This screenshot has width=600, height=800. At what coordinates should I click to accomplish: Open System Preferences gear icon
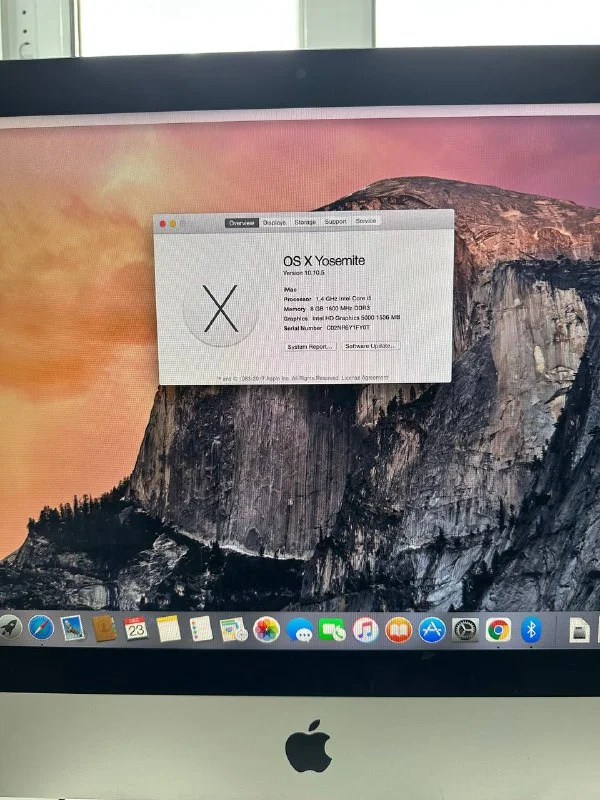coord(465,630)
